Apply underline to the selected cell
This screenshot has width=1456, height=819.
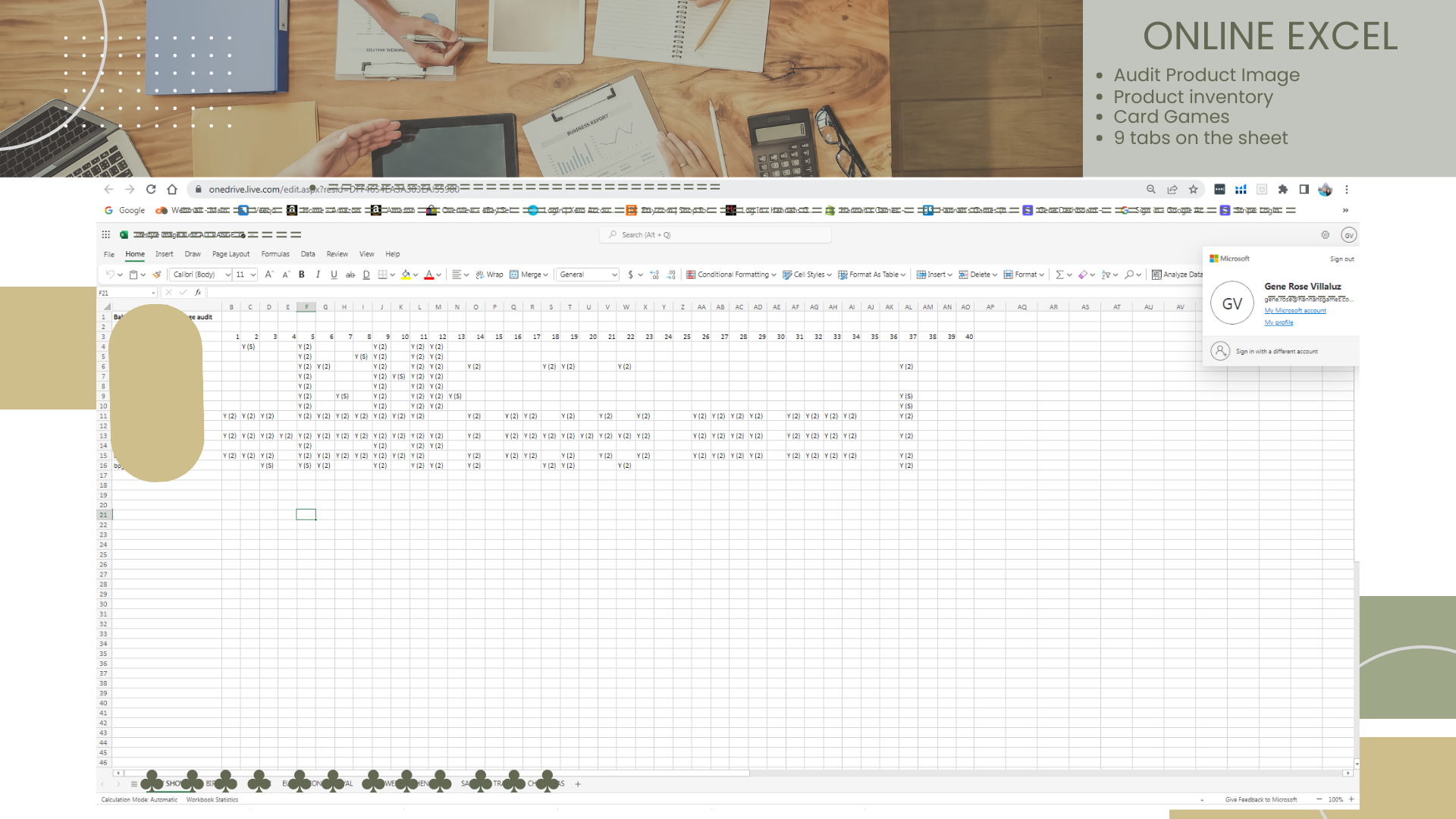(334, 275)
